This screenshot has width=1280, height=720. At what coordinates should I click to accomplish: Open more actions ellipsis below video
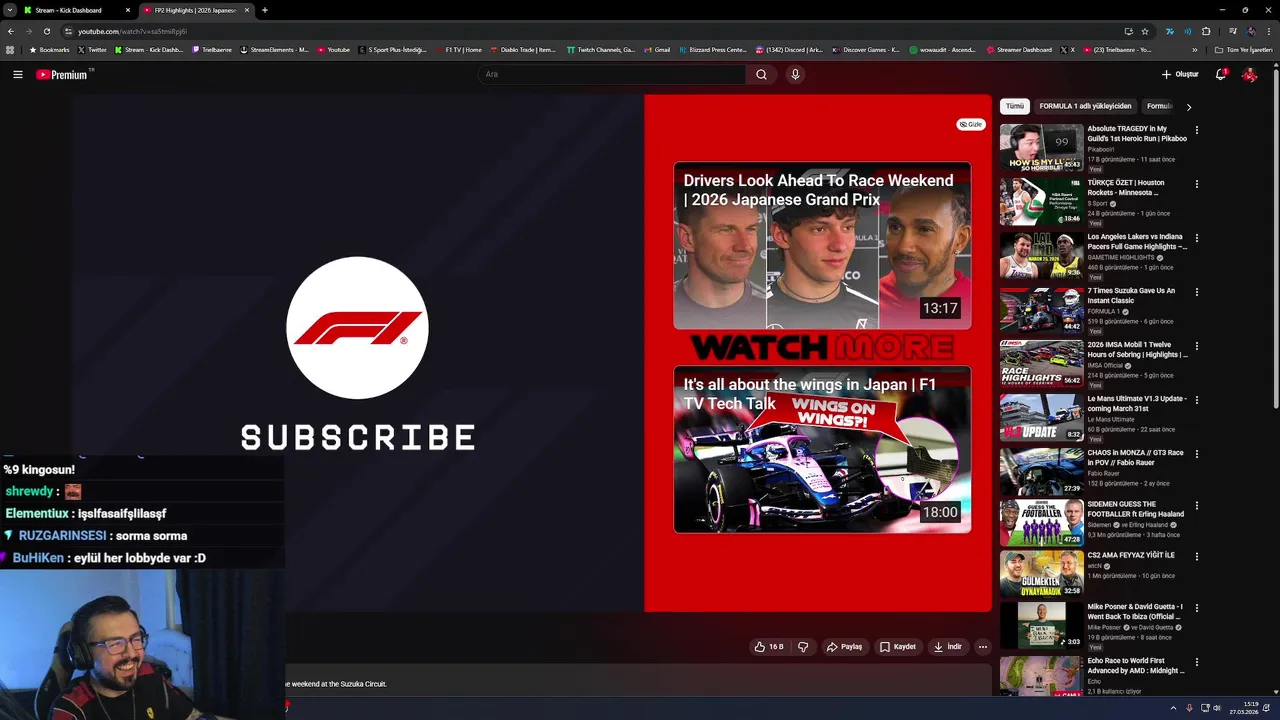pyautogui.click(x=983, y=647)
